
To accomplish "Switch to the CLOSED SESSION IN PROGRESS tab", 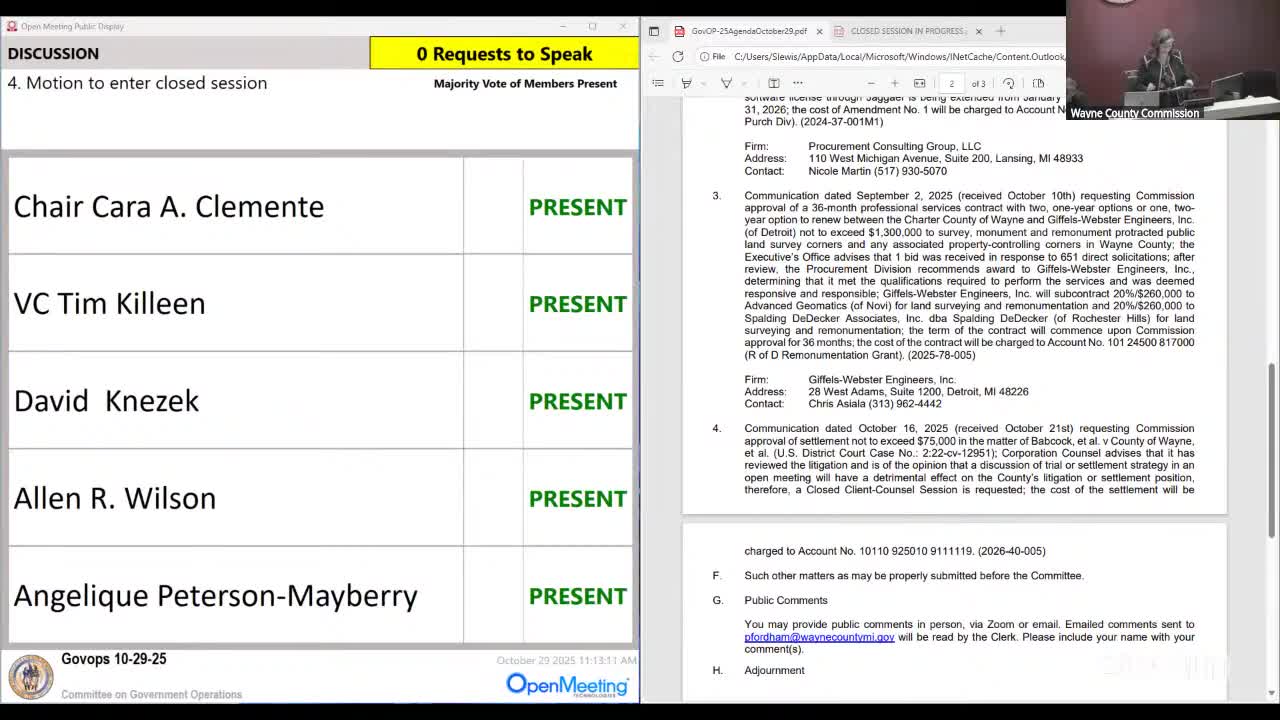I will 908,31.
